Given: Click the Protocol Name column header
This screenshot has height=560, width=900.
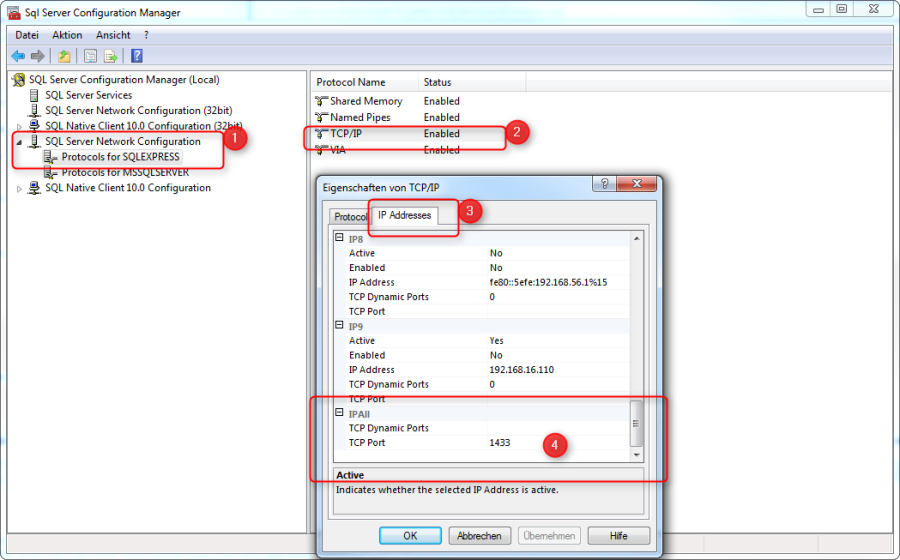Looking at the screenshot, I should click(x=364, y=82).
